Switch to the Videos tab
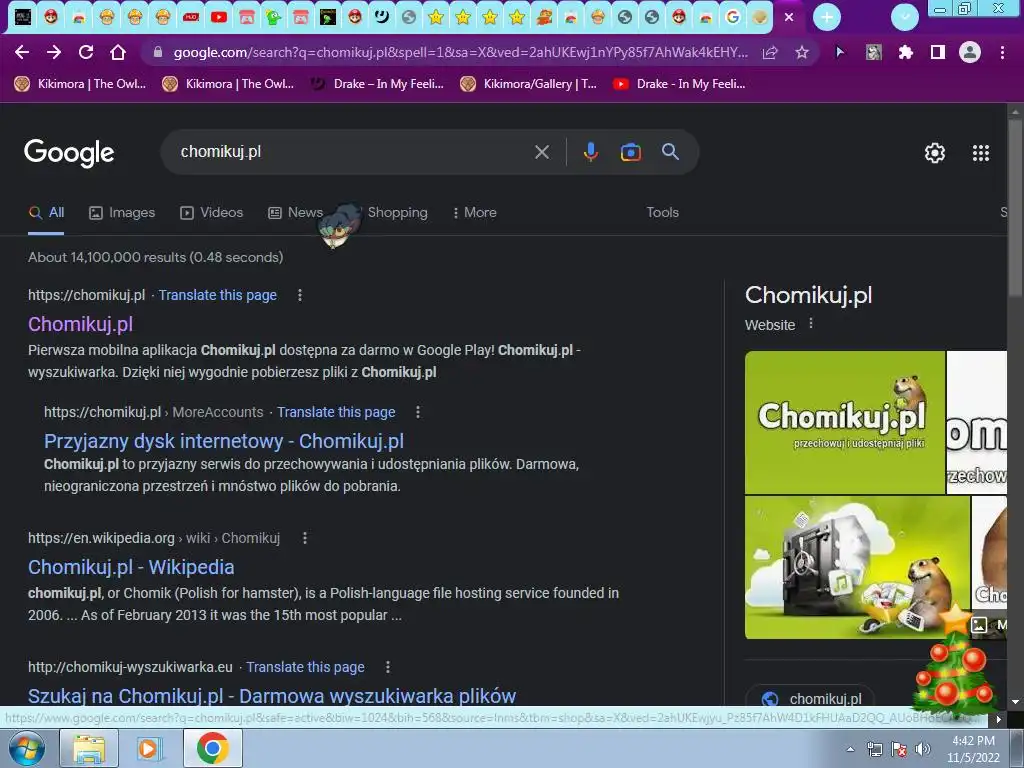Viewport: 1024px width, 768px height. click(212, 212)
